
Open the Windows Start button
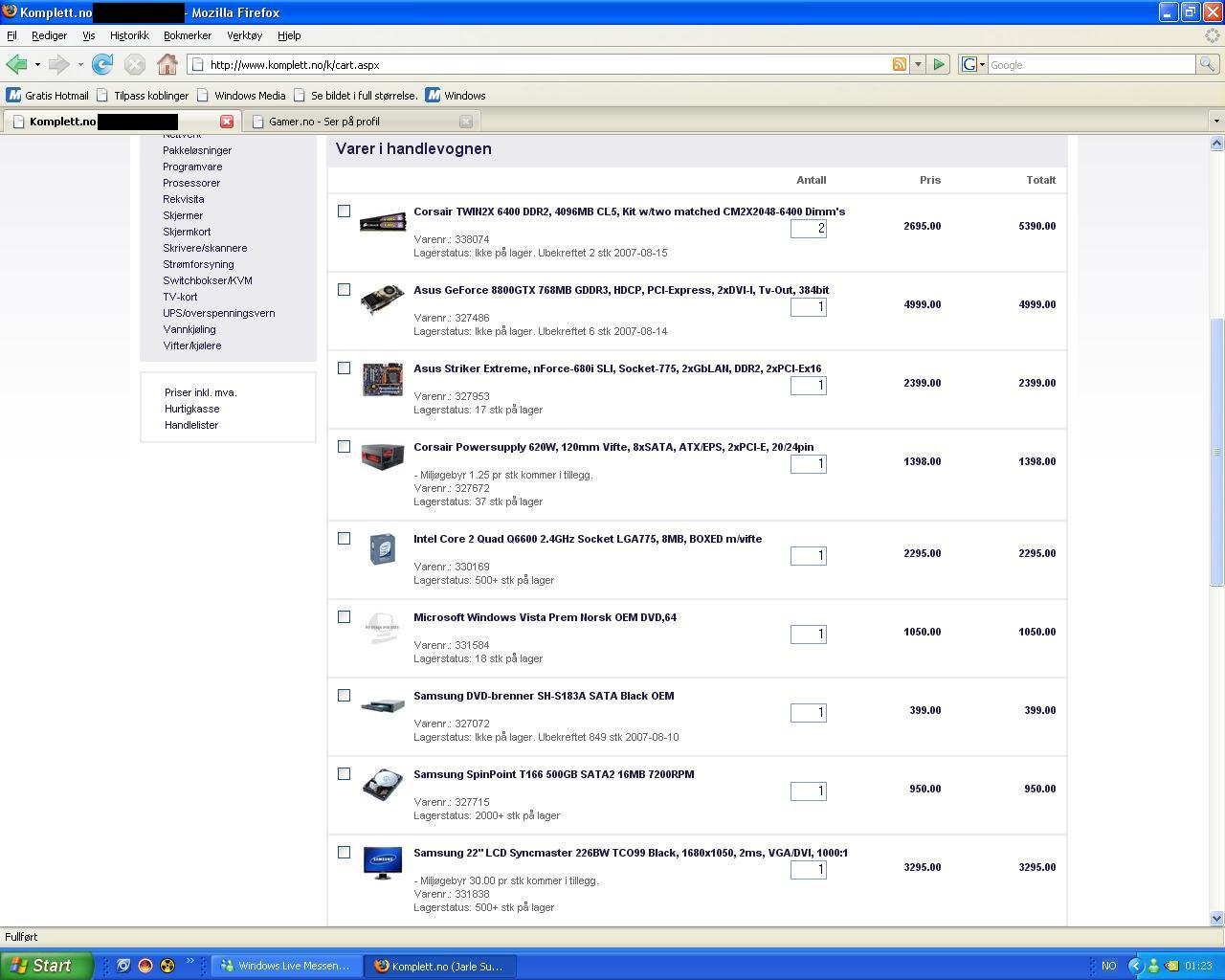click(47, 966)
